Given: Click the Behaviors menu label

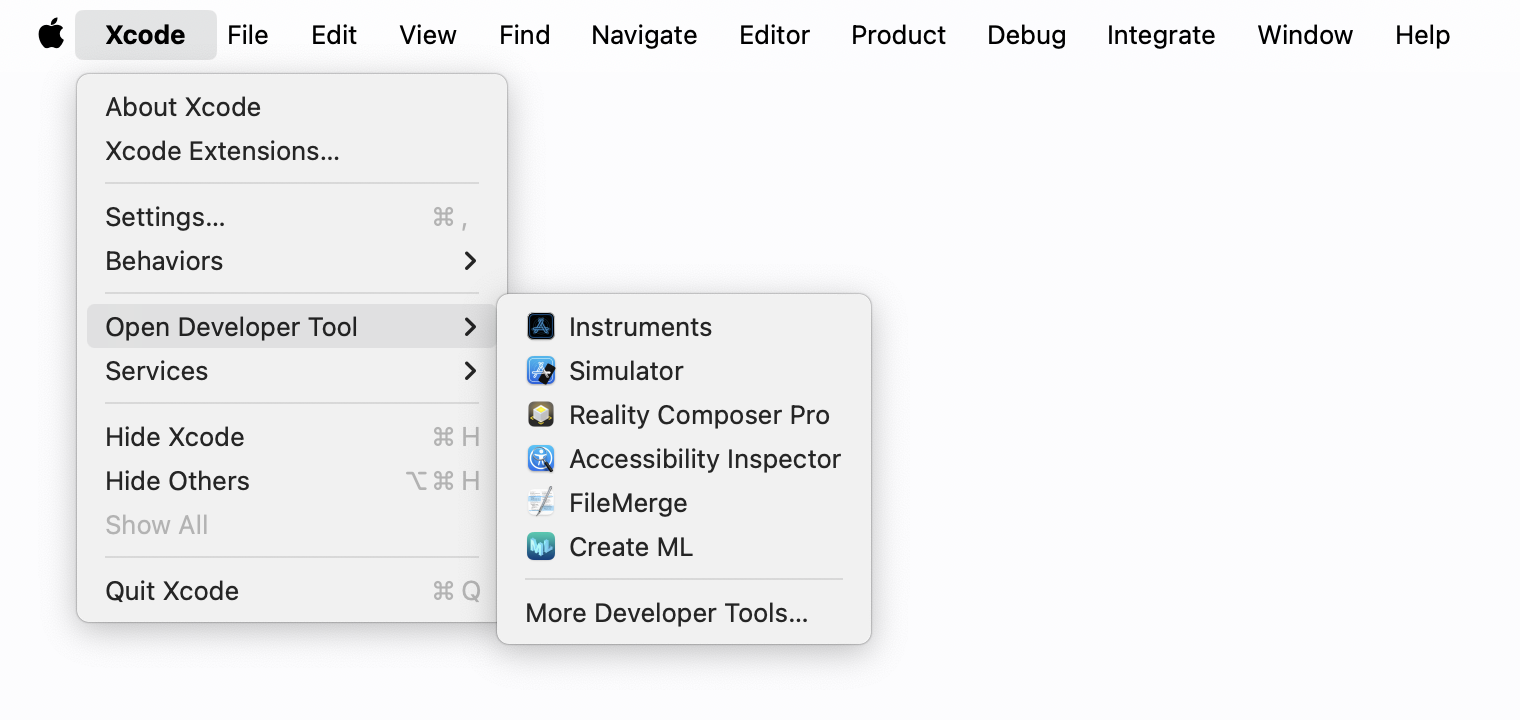Looking at the screenshot, I should tap(164, 261).
